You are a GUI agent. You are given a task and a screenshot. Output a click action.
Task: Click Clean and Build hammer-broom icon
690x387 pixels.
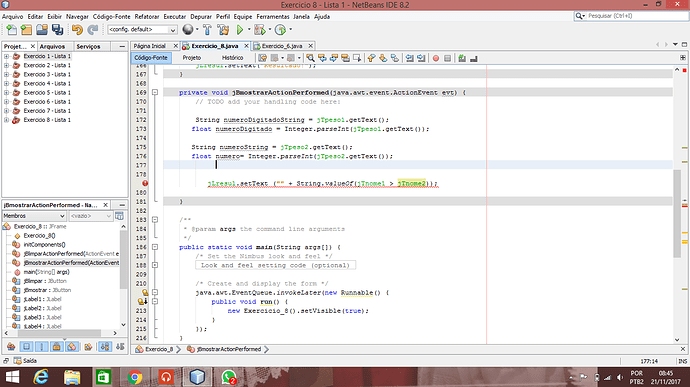(223, 29)
